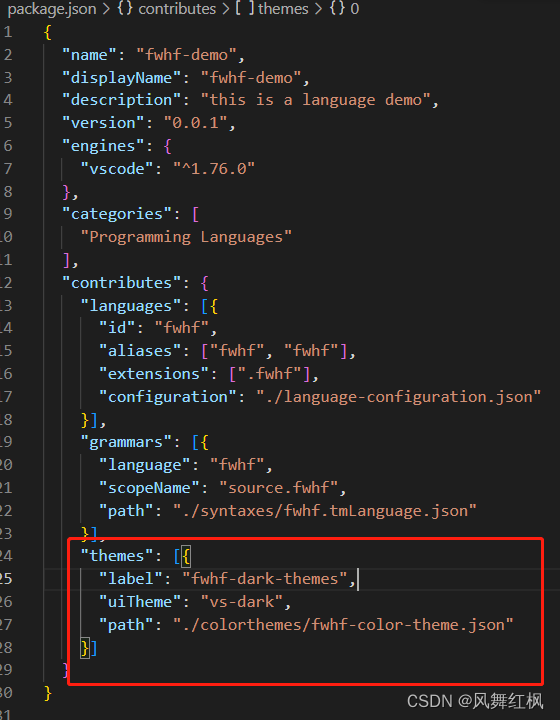Place cursor in "this is a language demo"
560x720 pixels.
click(x=315, y=100)
